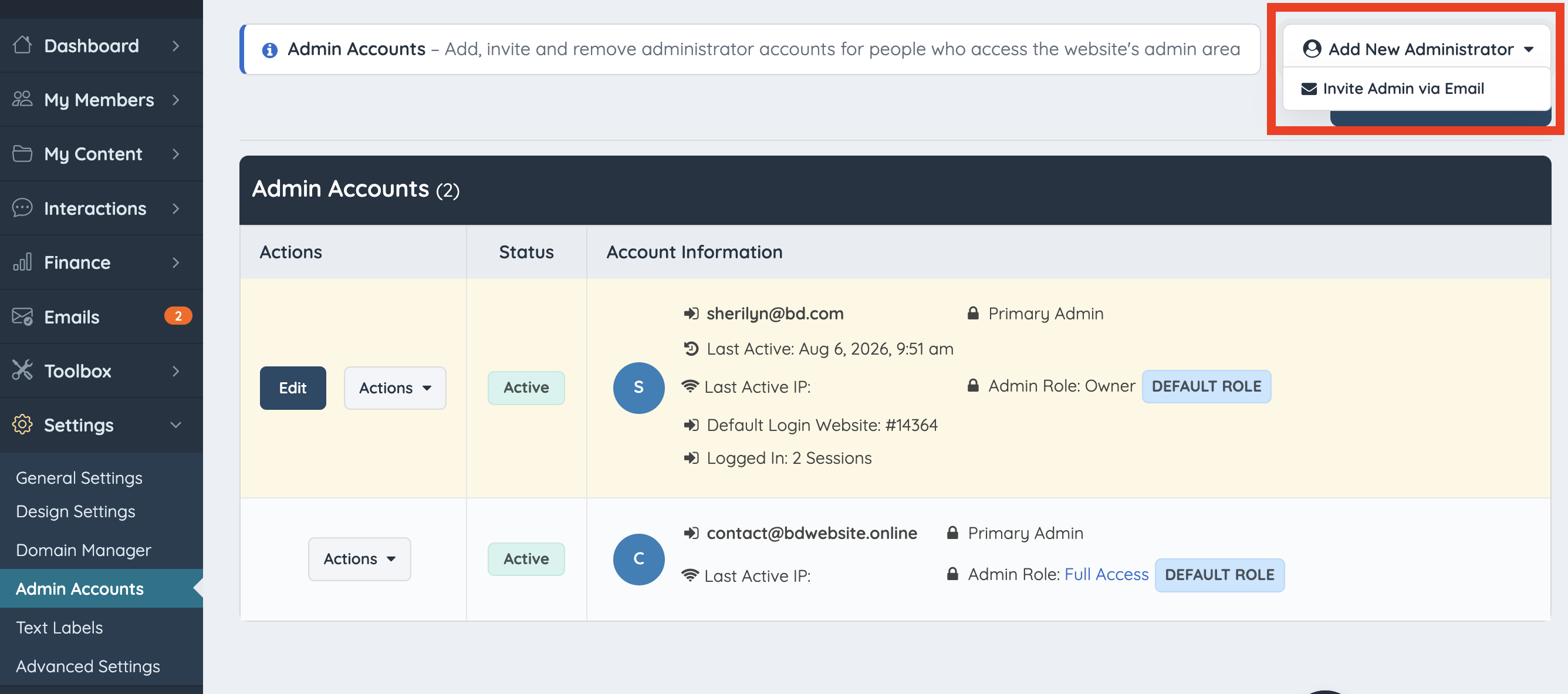Open General Settings

tap(79, 478)
